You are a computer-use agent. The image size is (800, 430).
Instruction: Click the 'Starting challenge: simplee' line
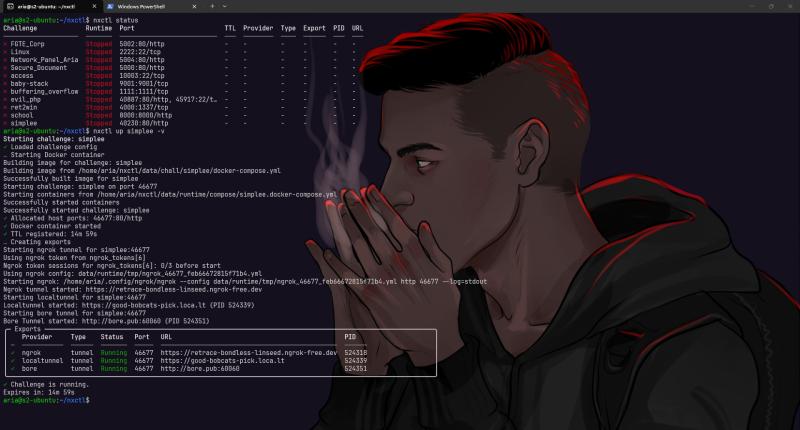(x=54, y=139)
